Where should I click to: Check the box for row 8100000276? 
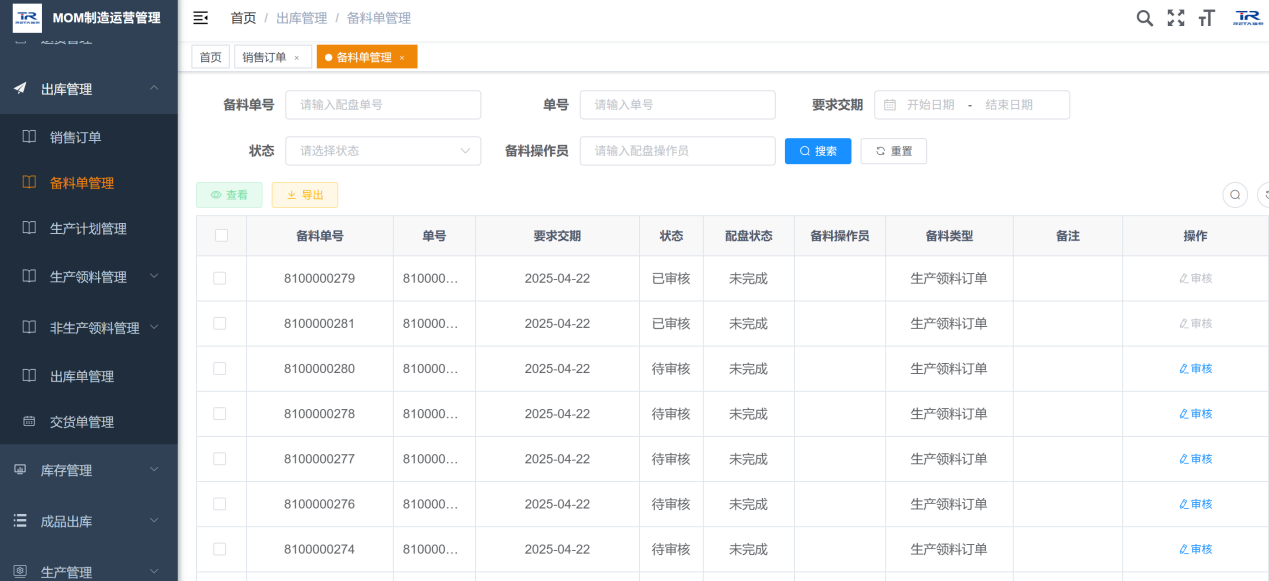click(x=220, y=503)
